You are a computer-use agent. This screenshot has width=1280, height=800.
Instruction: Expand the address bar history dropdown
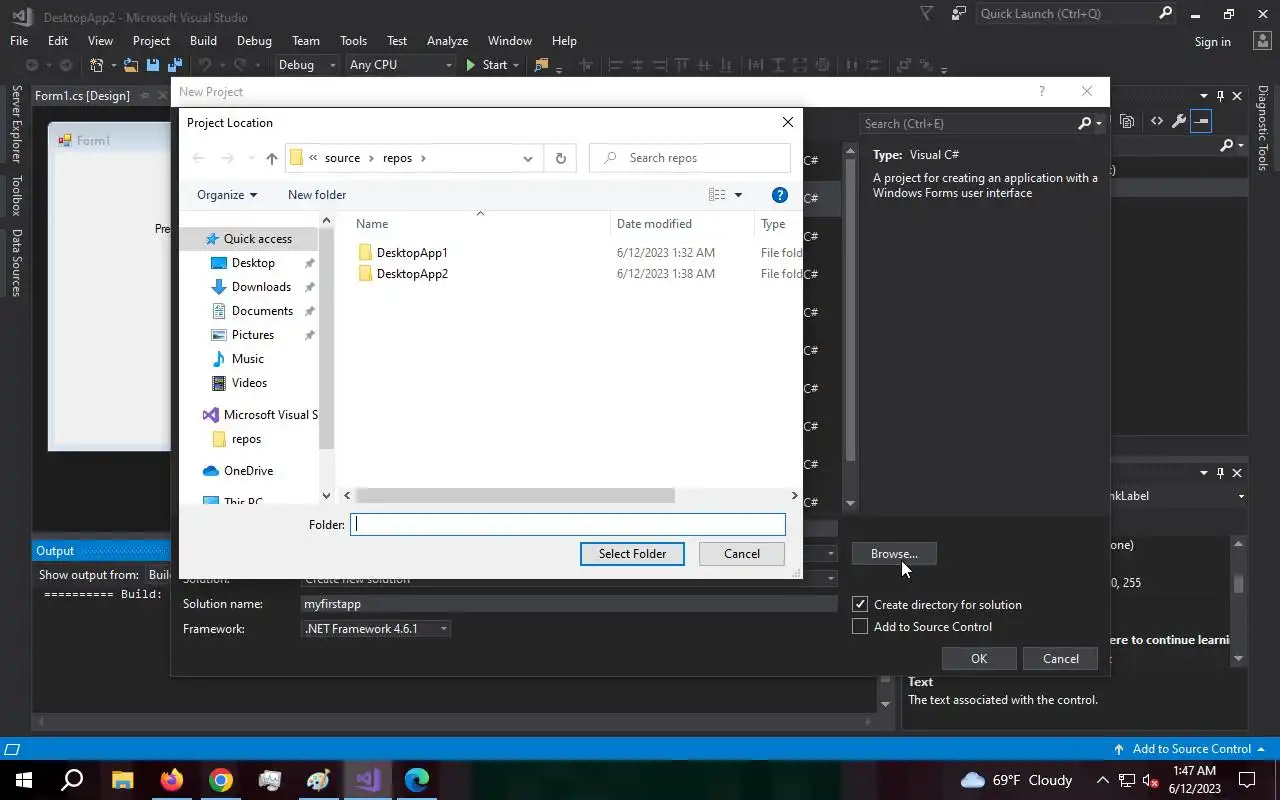click(x=528, y=158)
